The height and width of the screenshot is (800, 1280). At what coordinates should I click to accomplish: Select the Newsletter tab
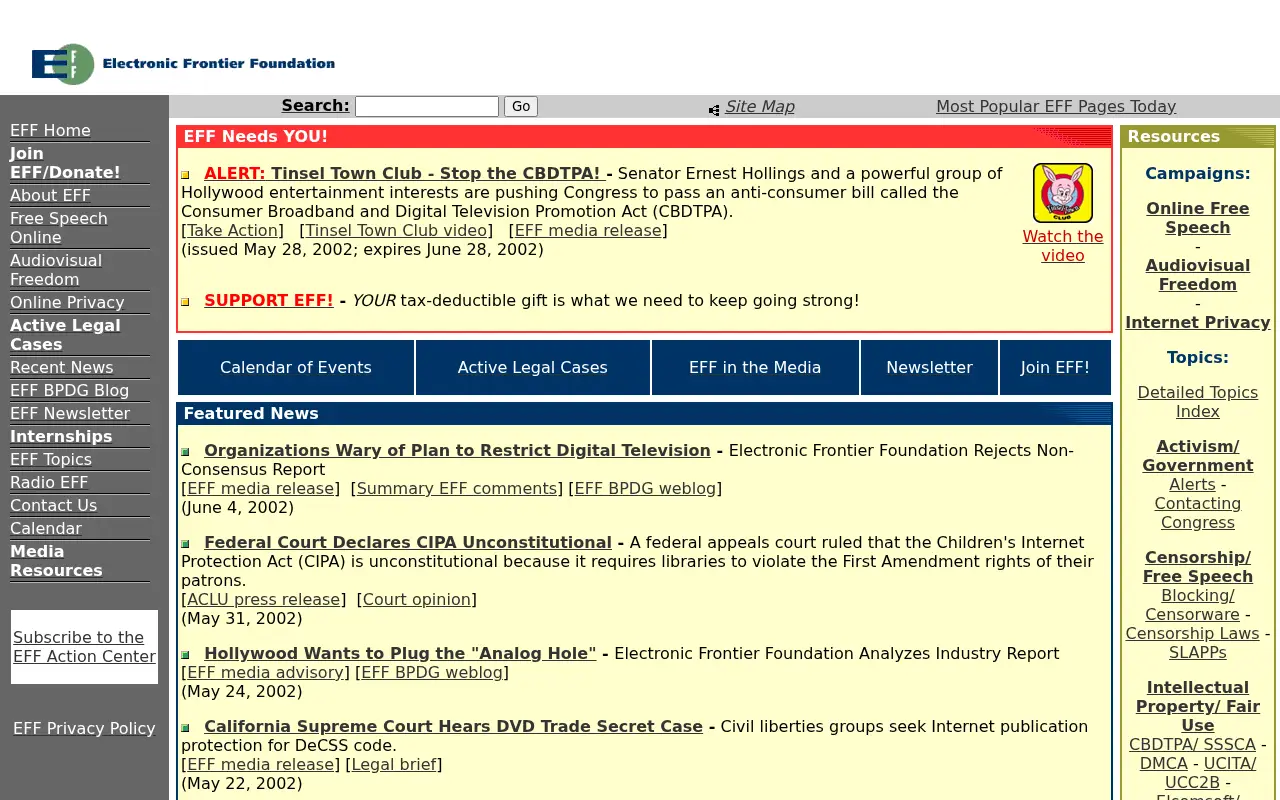click(x=929, y=367)
